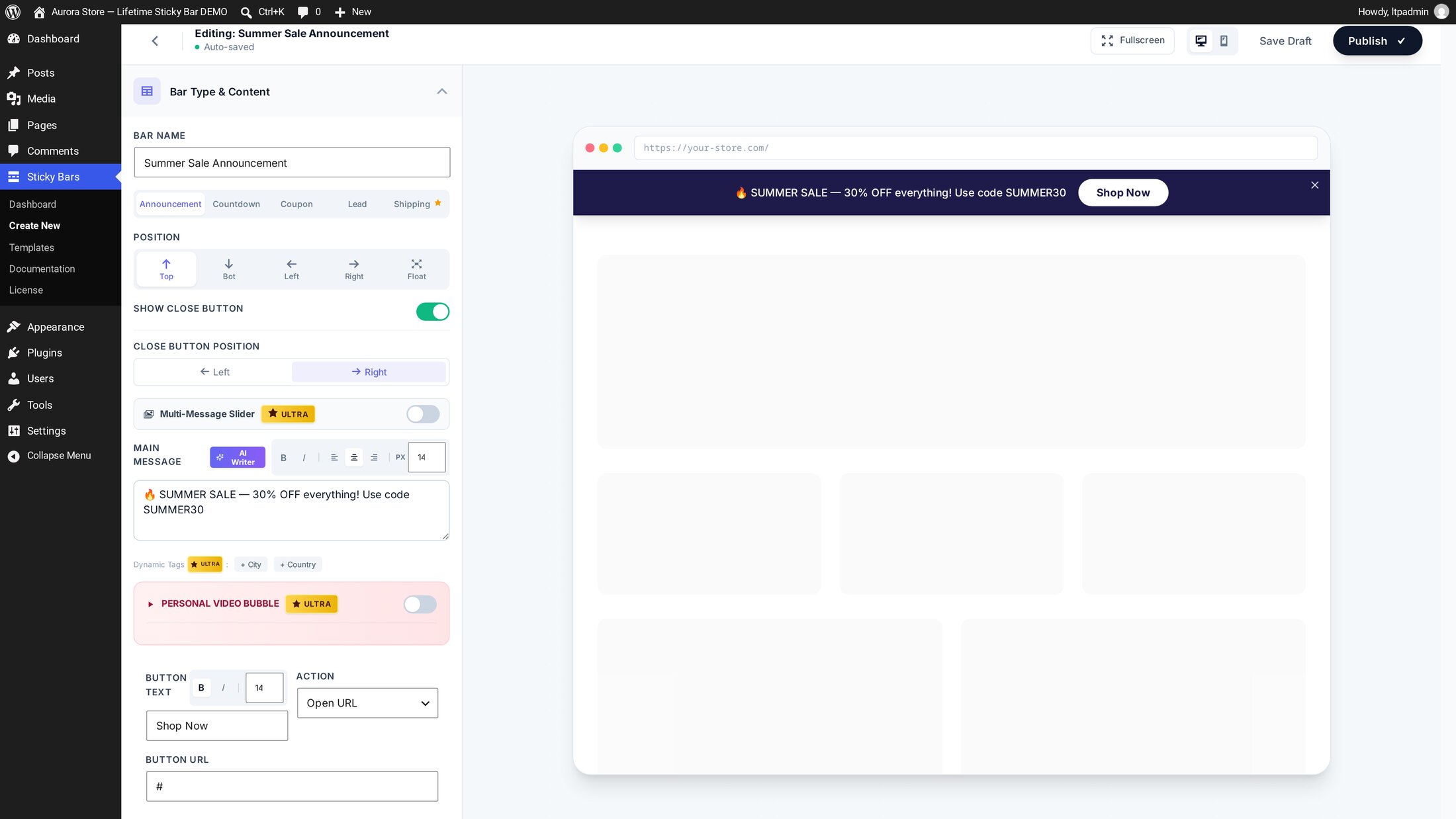1456x819 pixels.
Task: Close the preview sticky bar with X
Action: point(1314,185)
